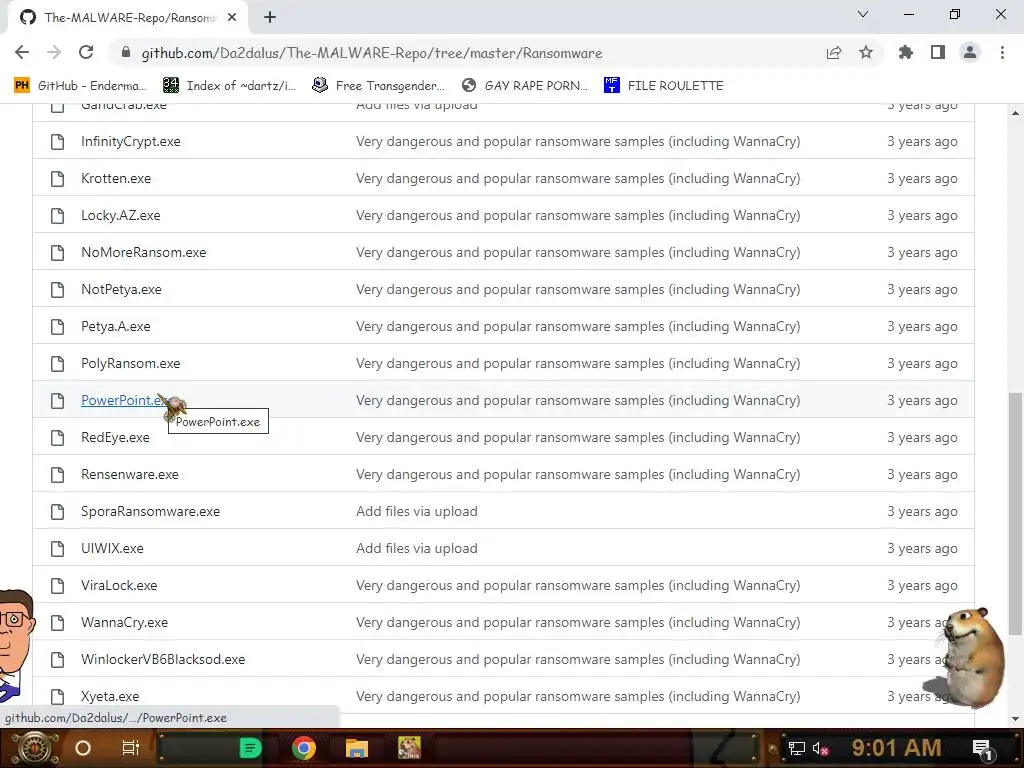Screen dimensions: 1024x768
Task: Open the Petya.A.exe file link
Action: (116, 327)
